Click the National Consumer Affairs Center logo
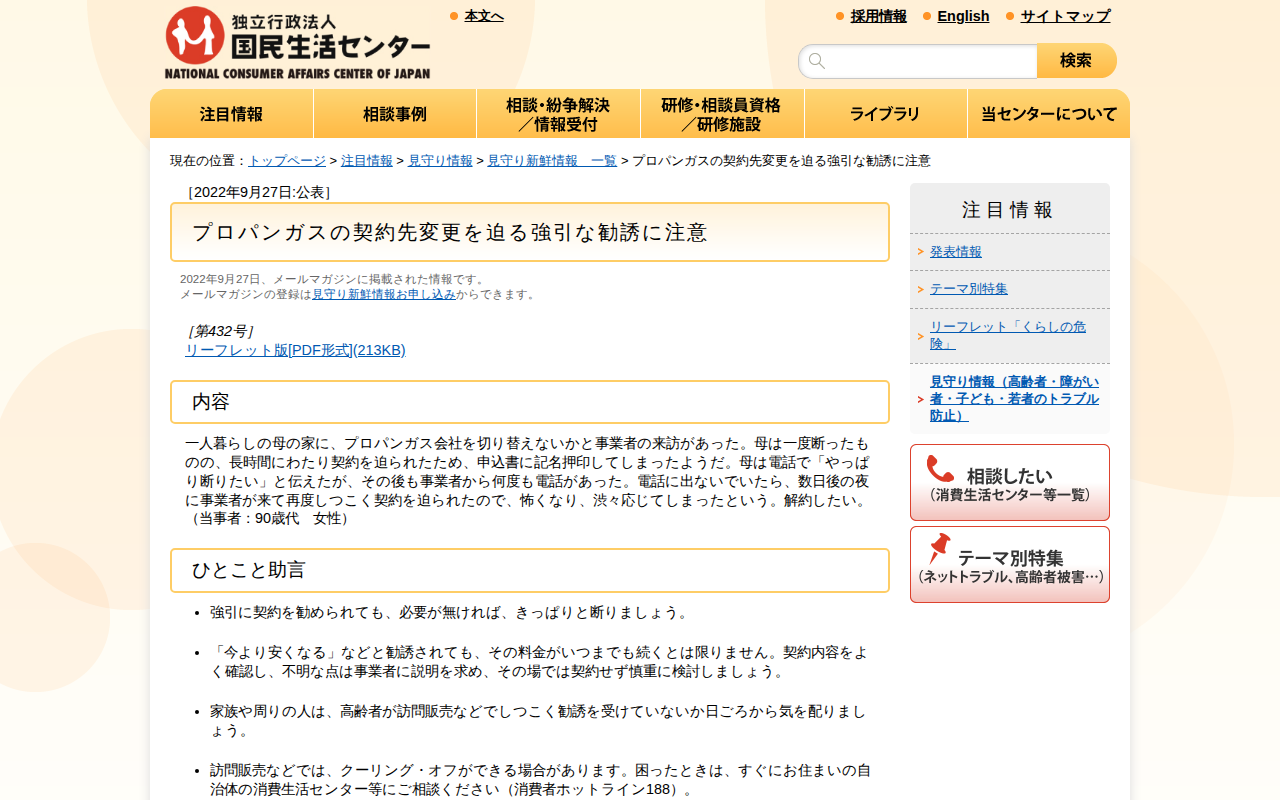Viewport: 1280px width, 800px height. 297,43
